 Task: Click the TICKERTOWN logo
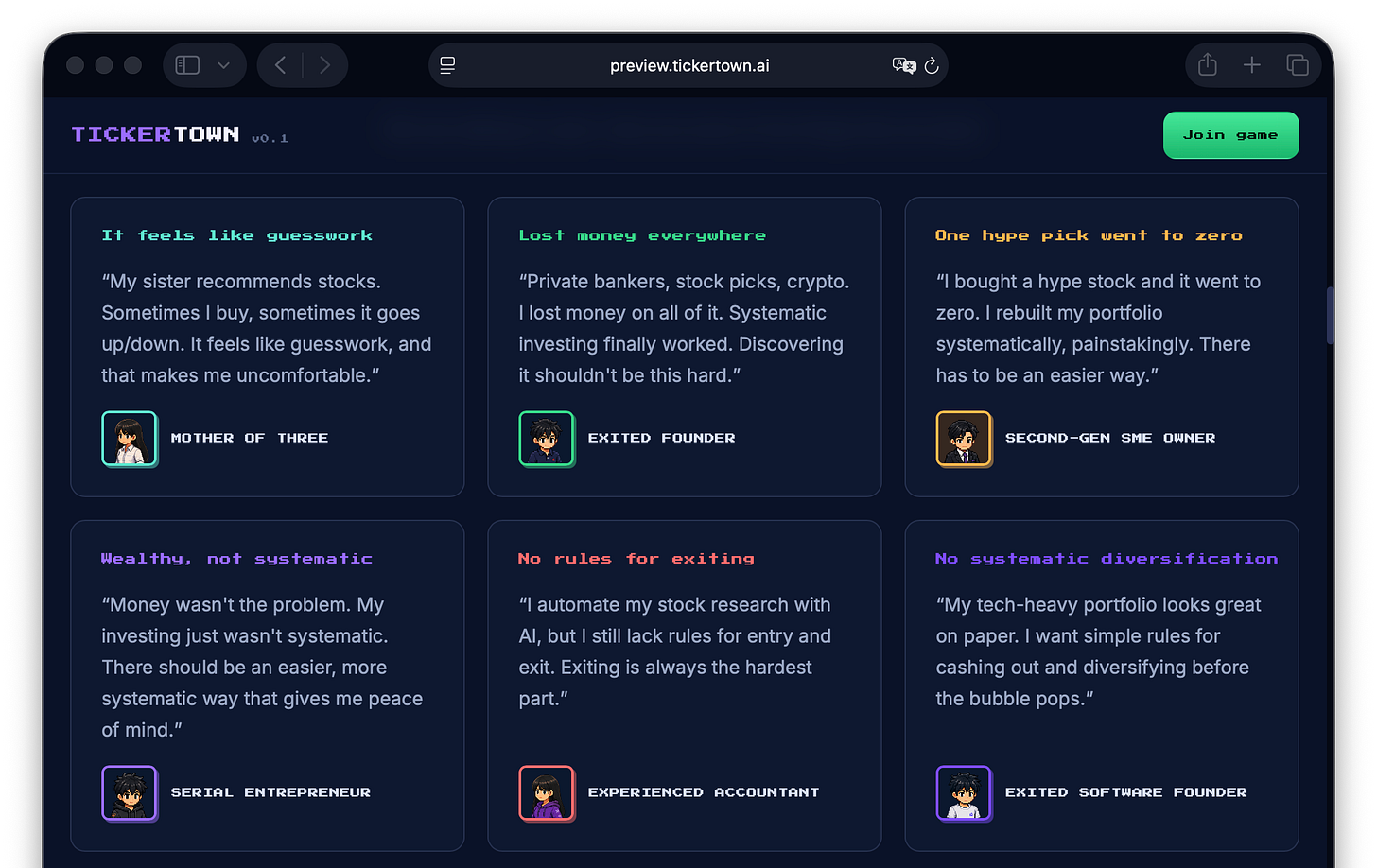pyautogui.click(x=155, y=134)
